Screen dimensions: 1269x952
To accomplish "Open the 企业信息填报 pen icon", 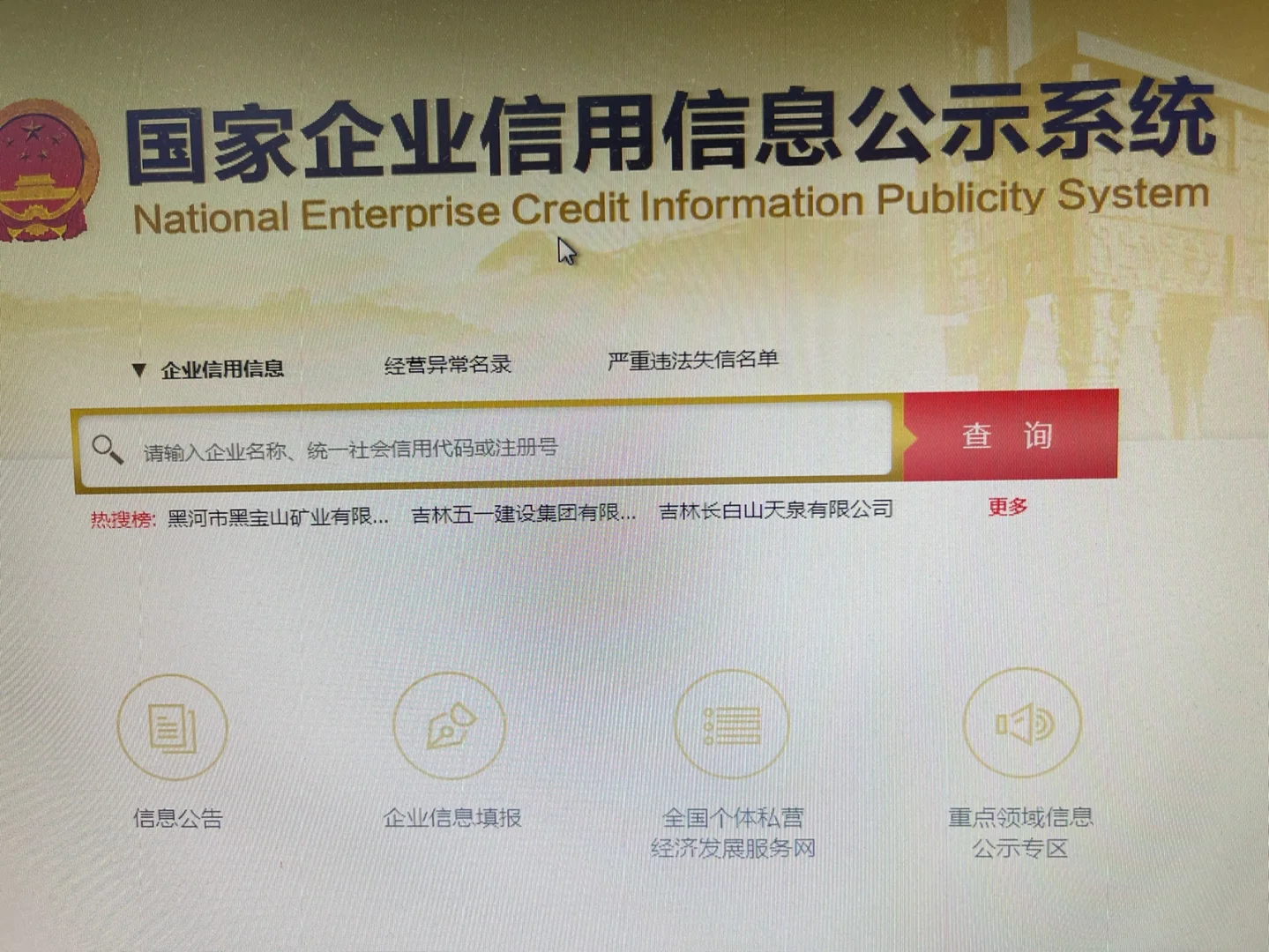I will coord(450,725).
